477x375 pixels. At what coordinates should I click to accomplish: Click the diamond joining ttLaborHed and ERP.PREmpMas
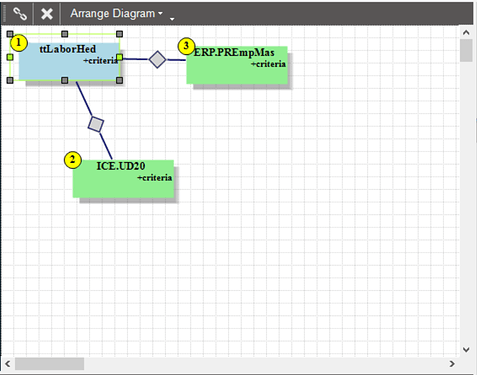[157, 60]
